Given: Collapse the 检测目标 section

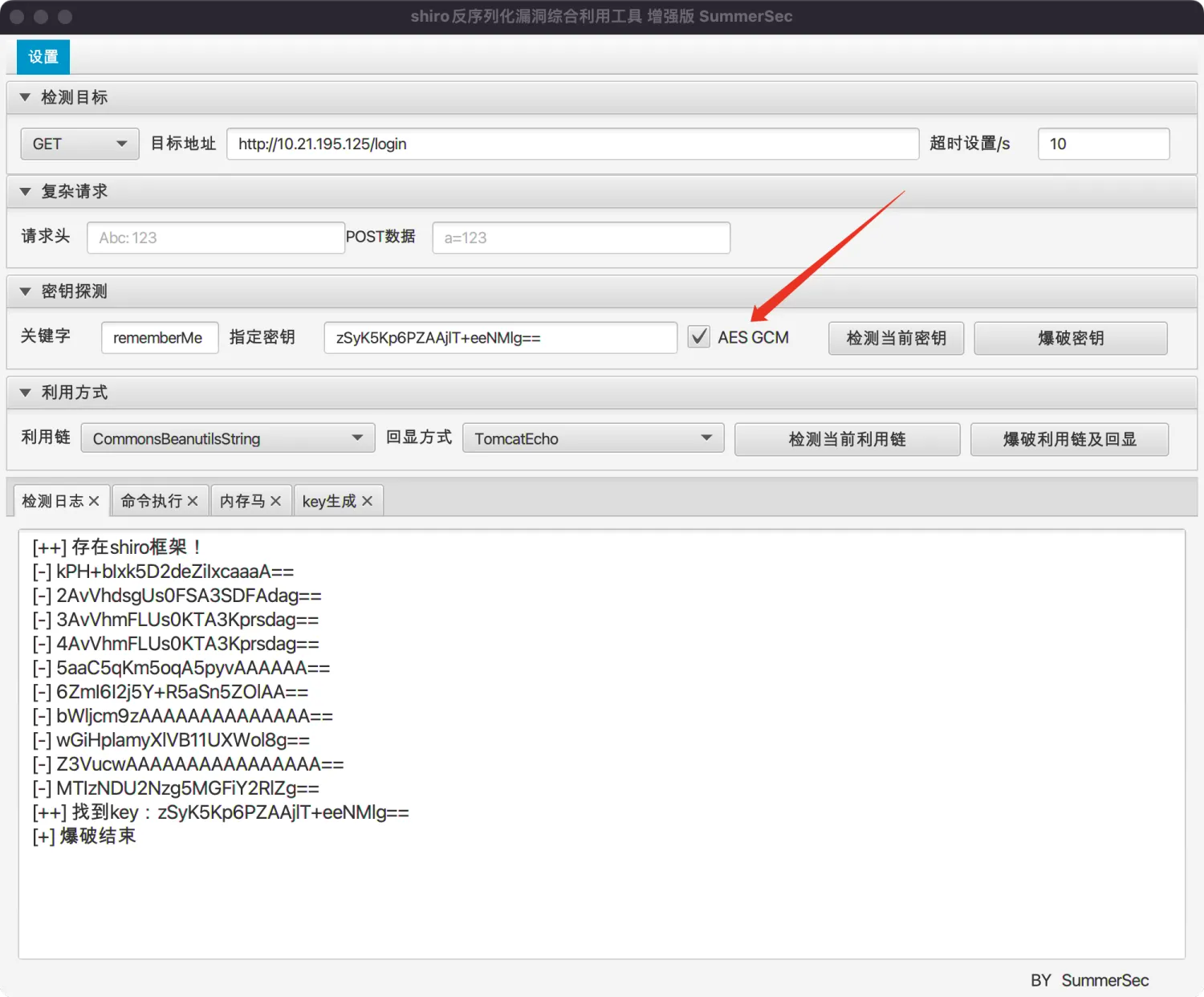Looking at the screenshot, I should tap(25, 97).
